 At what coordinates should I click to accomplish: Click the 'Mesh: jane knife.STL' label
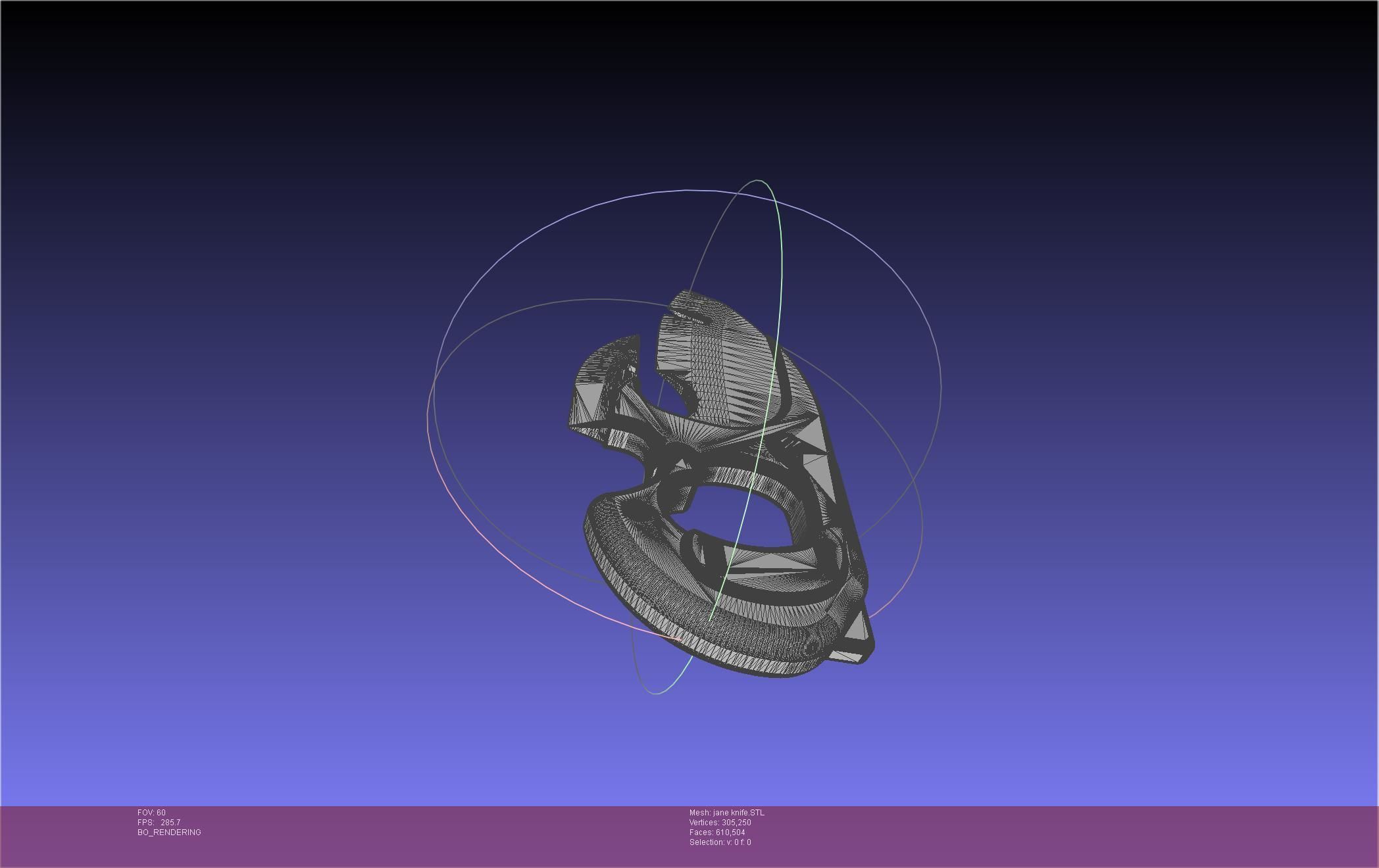(726, 813)
